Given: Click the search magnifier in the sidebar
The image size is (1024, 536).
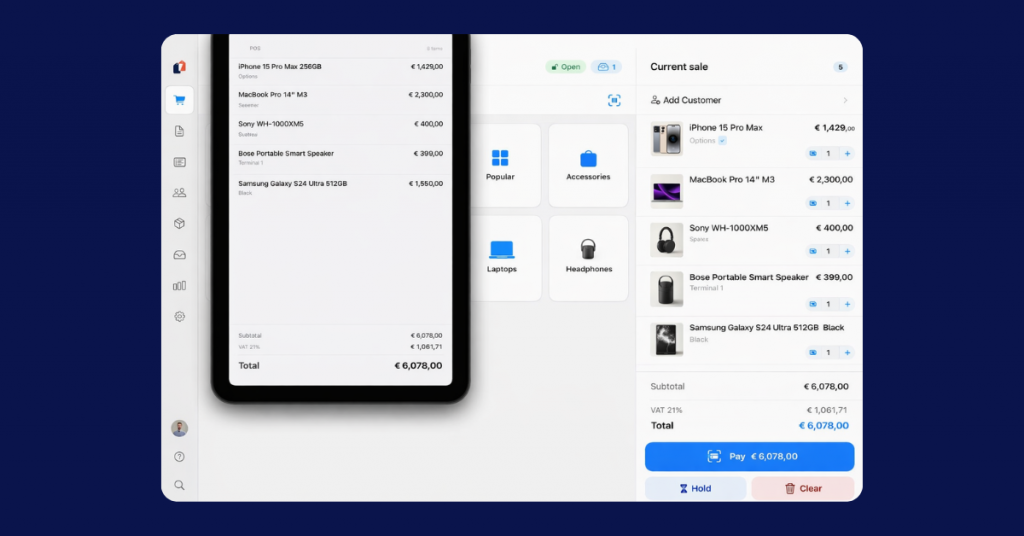Looking at the screenshot, I should pos(179,485).
